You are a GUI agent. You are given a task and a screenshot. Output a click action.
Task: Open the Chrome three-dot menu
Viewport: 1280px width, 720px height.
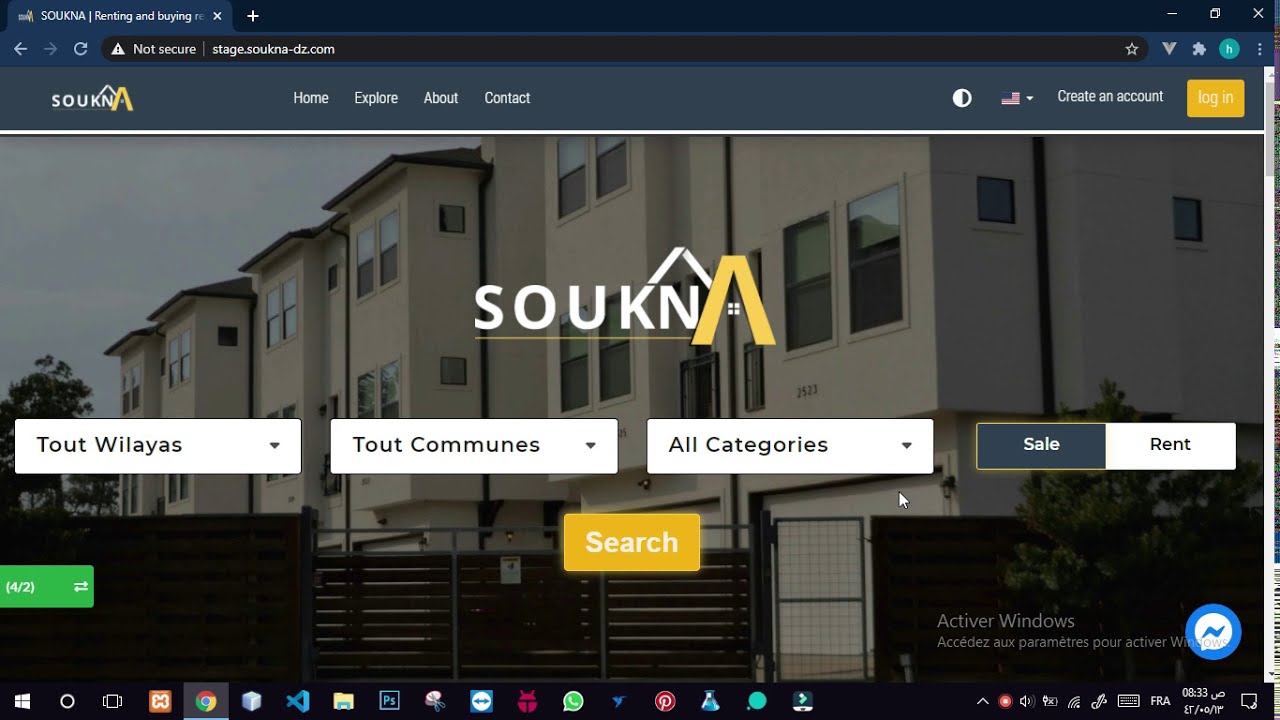click(x=1259, y=48)
